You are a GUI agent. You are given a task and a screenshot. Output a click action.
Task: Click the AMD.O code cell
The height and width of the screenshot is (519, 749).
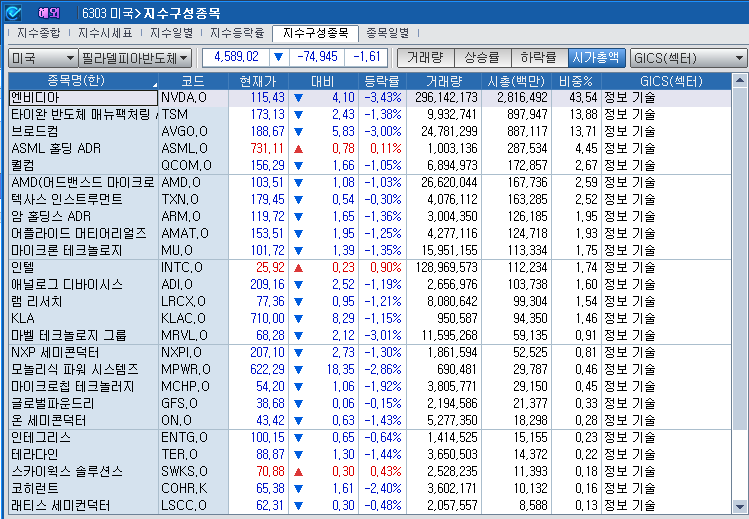pos(193,182)
